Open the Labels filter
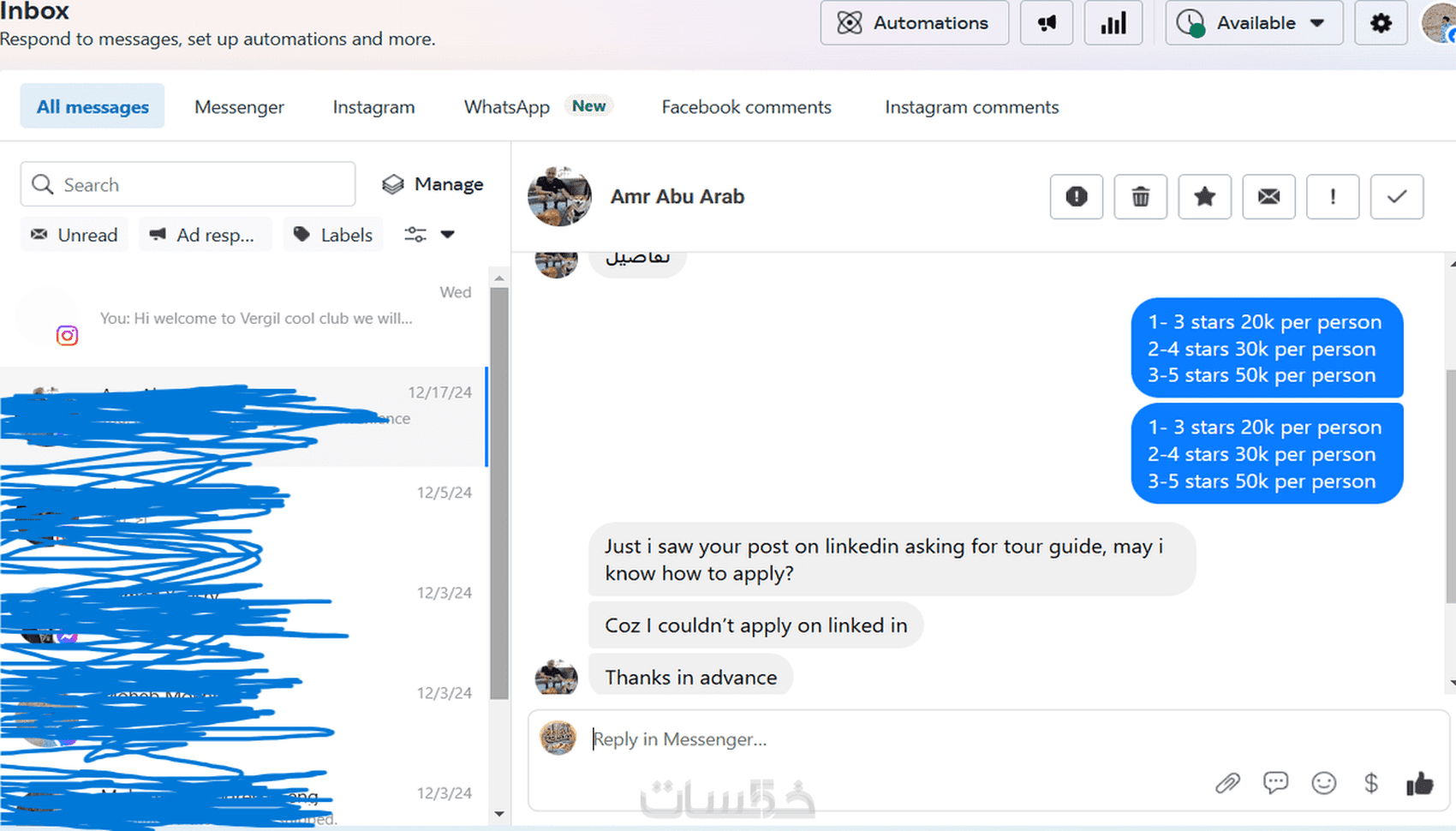The height and width of the screenshot is (831, 1456). 333,235
